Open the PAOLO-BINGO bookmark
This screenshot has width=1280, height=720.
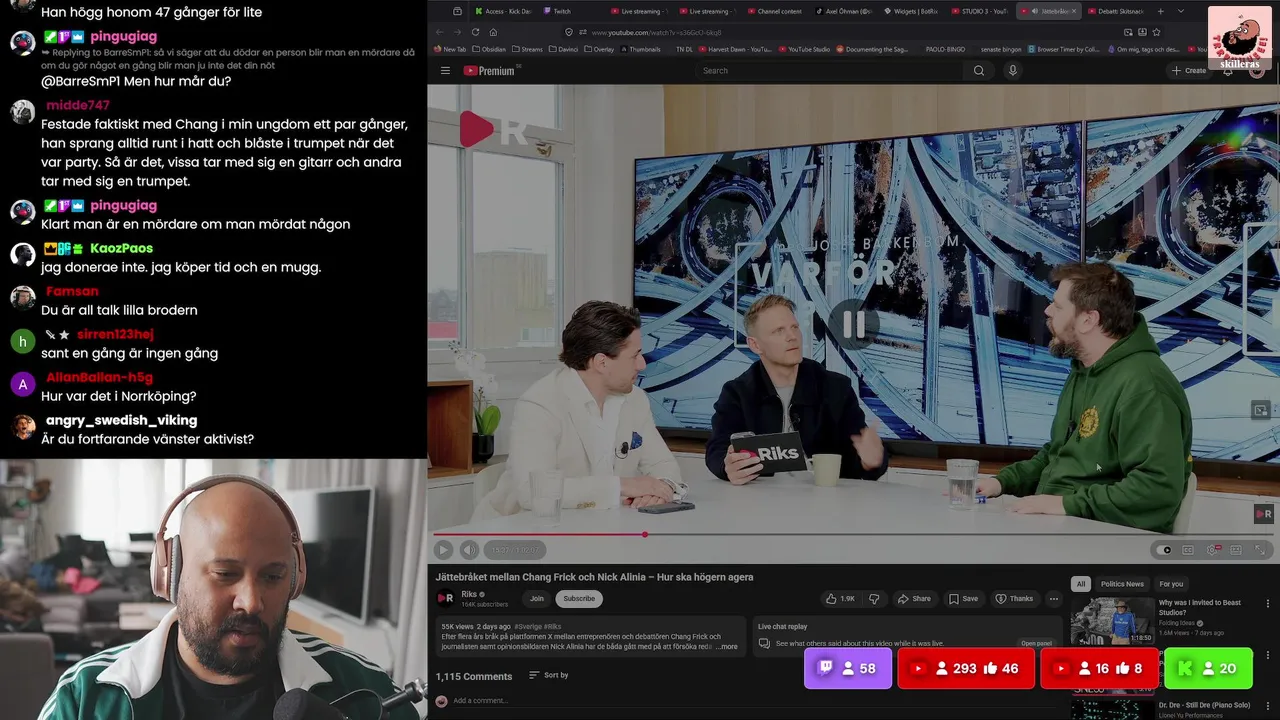tap(945, 49)
